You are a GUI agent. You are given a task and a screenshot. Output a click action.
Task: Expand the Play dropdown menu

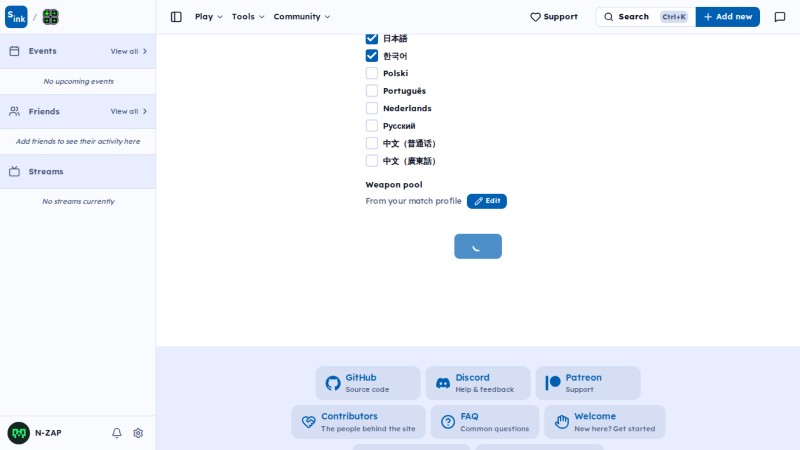209,17
